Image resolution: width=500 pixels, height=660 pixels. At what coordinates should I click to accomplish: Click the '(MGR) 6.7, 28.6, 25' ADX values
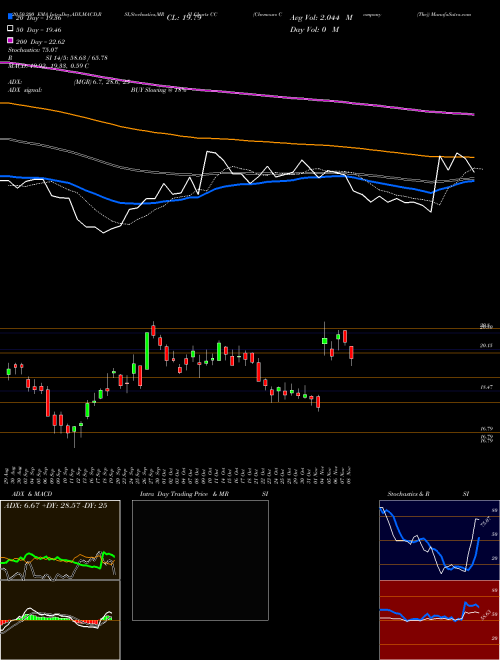tap(101, 82)
